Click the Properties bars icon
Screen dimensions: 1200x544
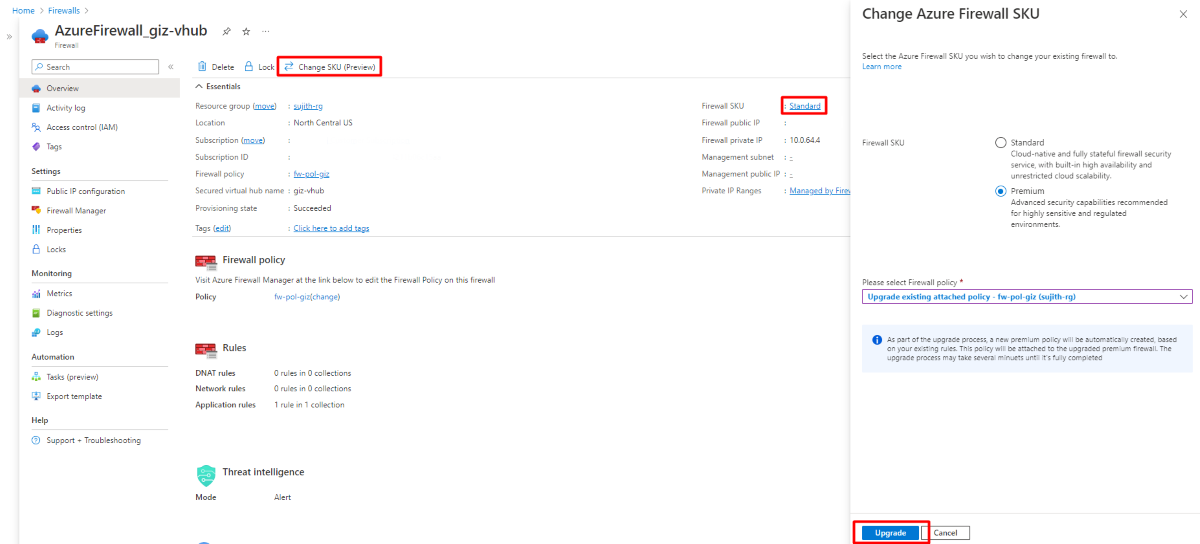click(x=37, y=230)
